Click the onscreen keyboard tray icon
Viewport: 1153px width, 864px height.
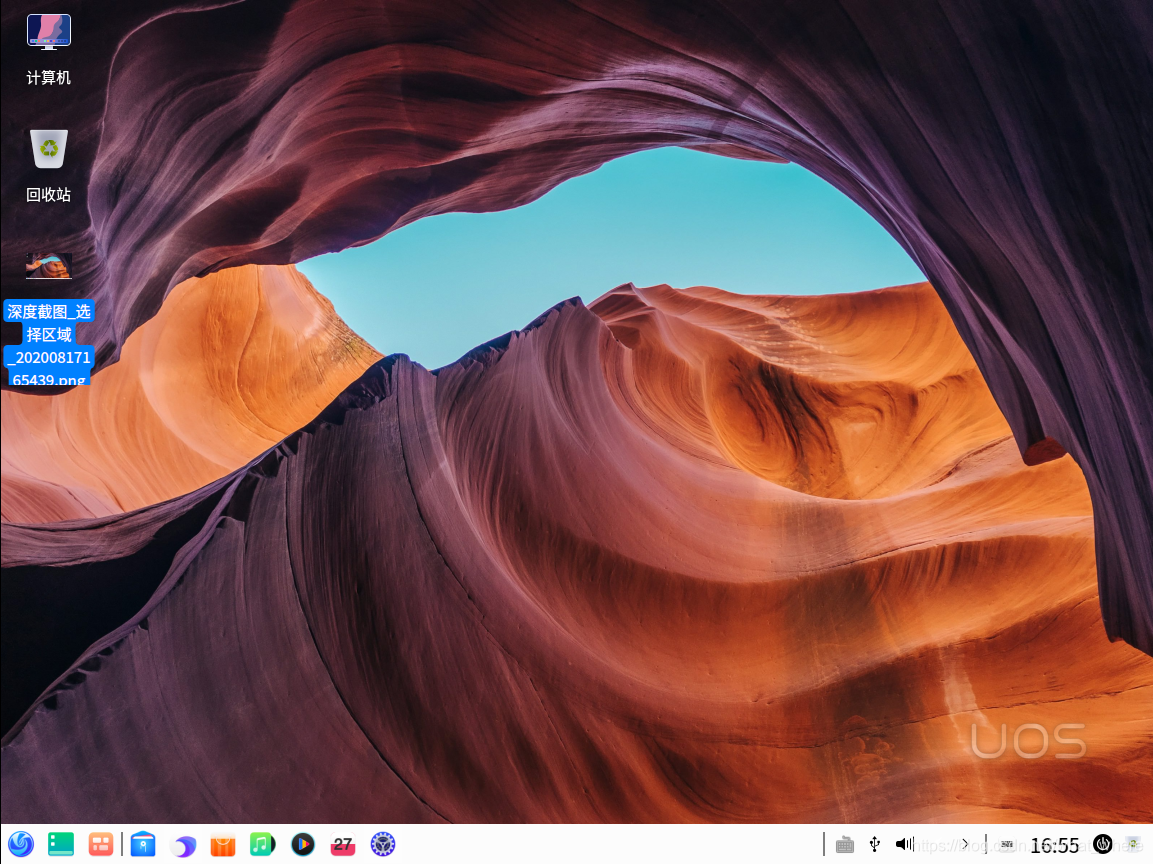tap(845, 845)
